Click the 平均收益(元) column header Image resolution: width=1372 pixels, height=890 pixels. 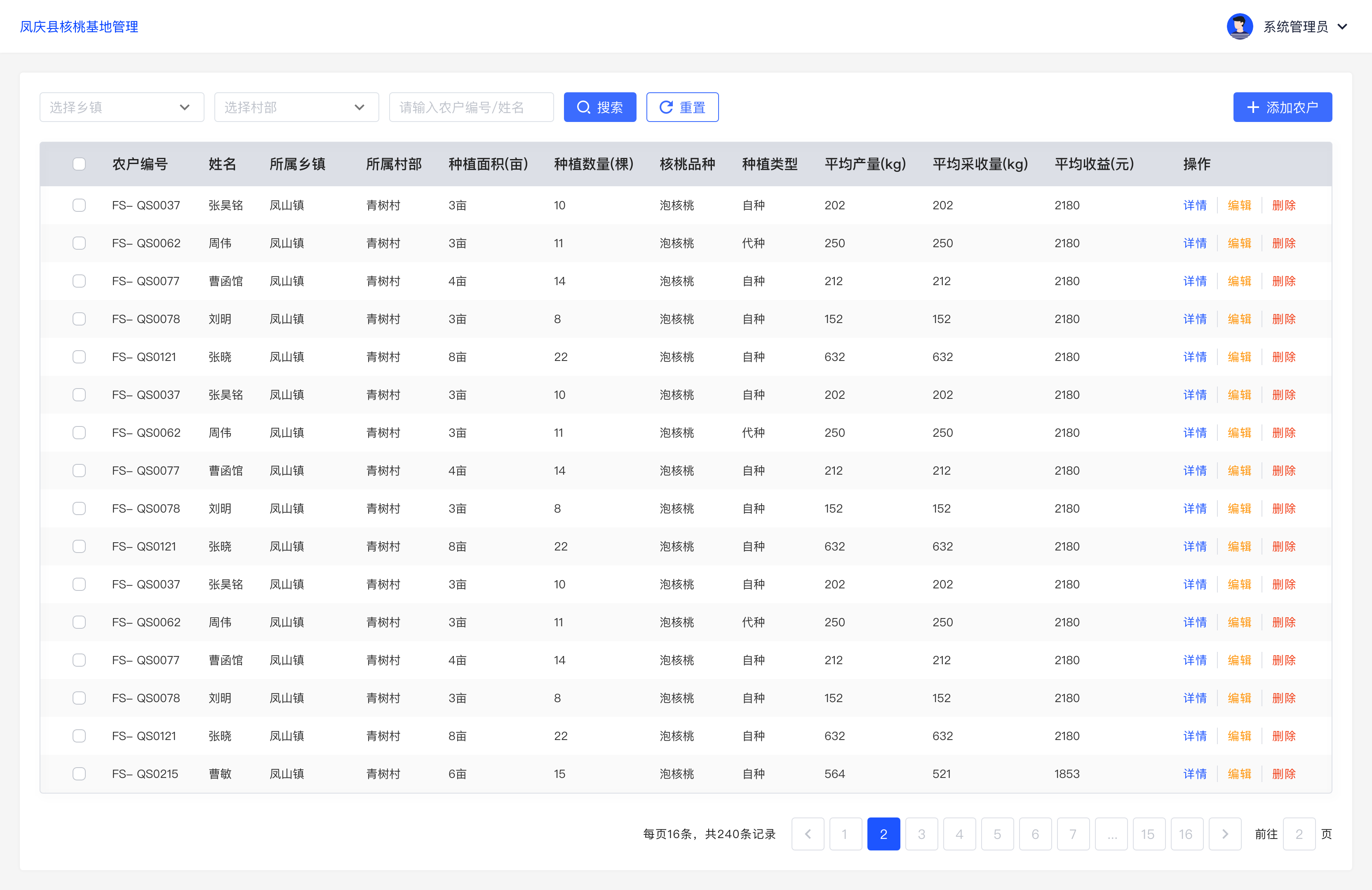(1094, 164)
